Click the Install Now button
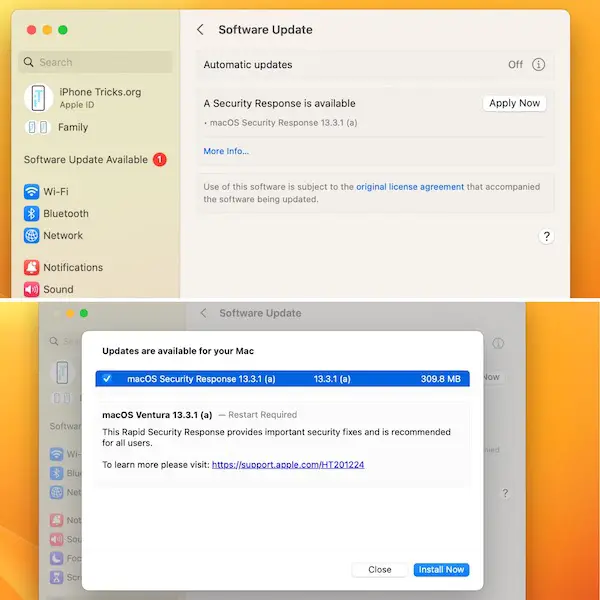This screenshot has width=600, height=600. coord(441,569)
